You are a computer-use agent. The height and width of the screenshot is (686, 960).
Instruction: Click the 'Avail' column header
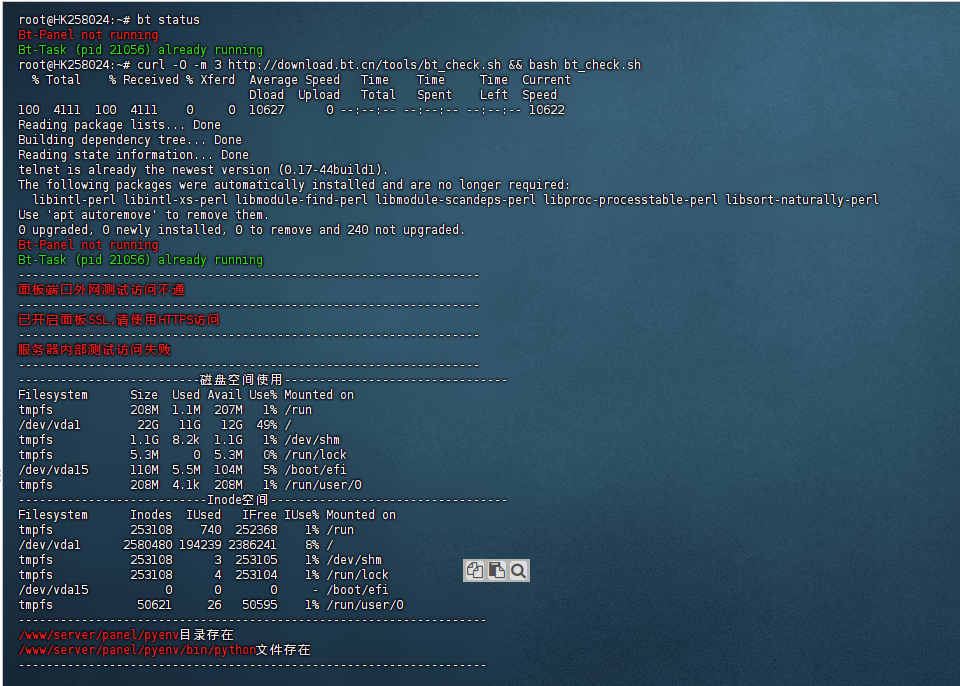coord(225,395)
